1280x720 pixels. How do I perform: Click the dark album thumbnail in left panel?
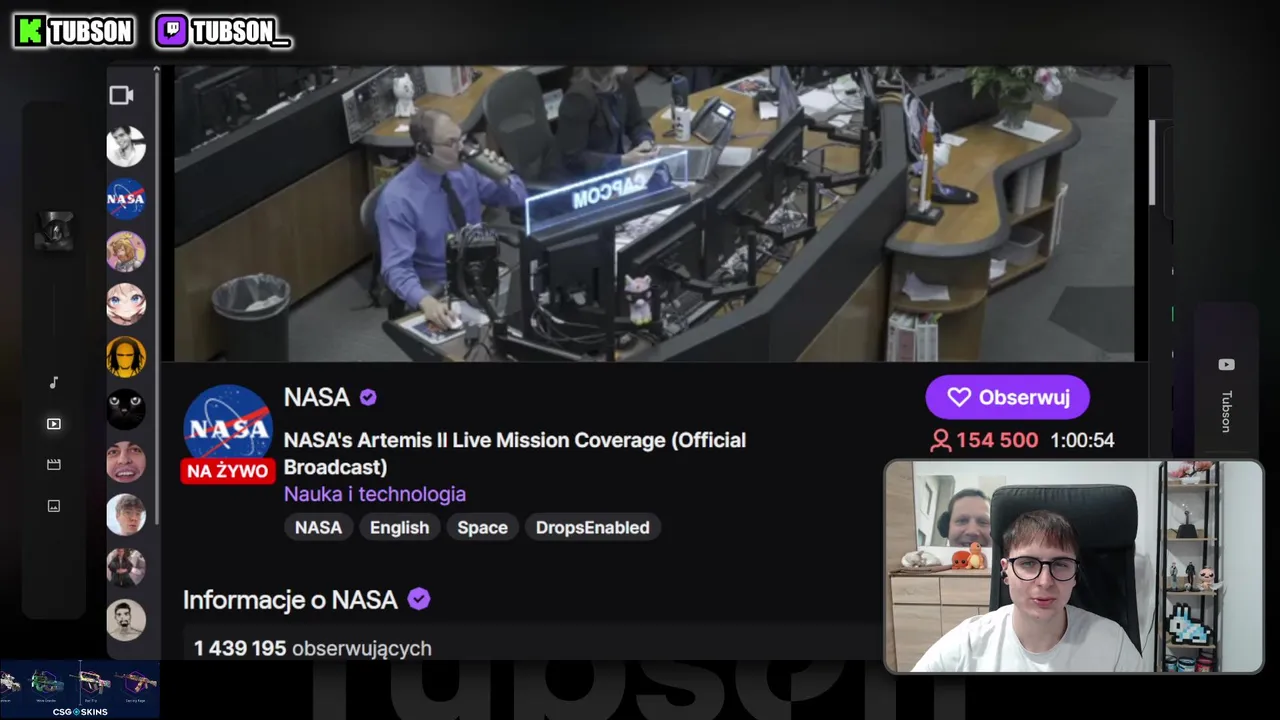coord(54,231)
